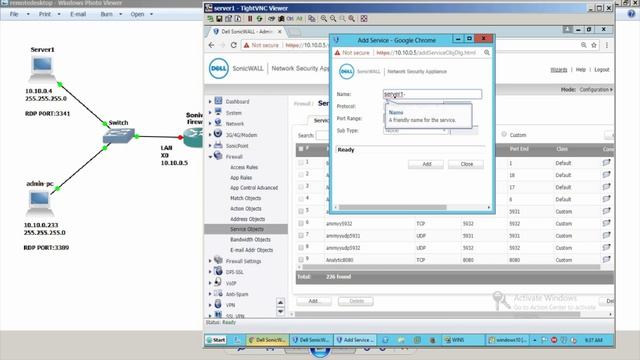Click Add... button below services table
The width and height of the screenshot is (640, 360).
pyautogui.click(x=314, y=301)
